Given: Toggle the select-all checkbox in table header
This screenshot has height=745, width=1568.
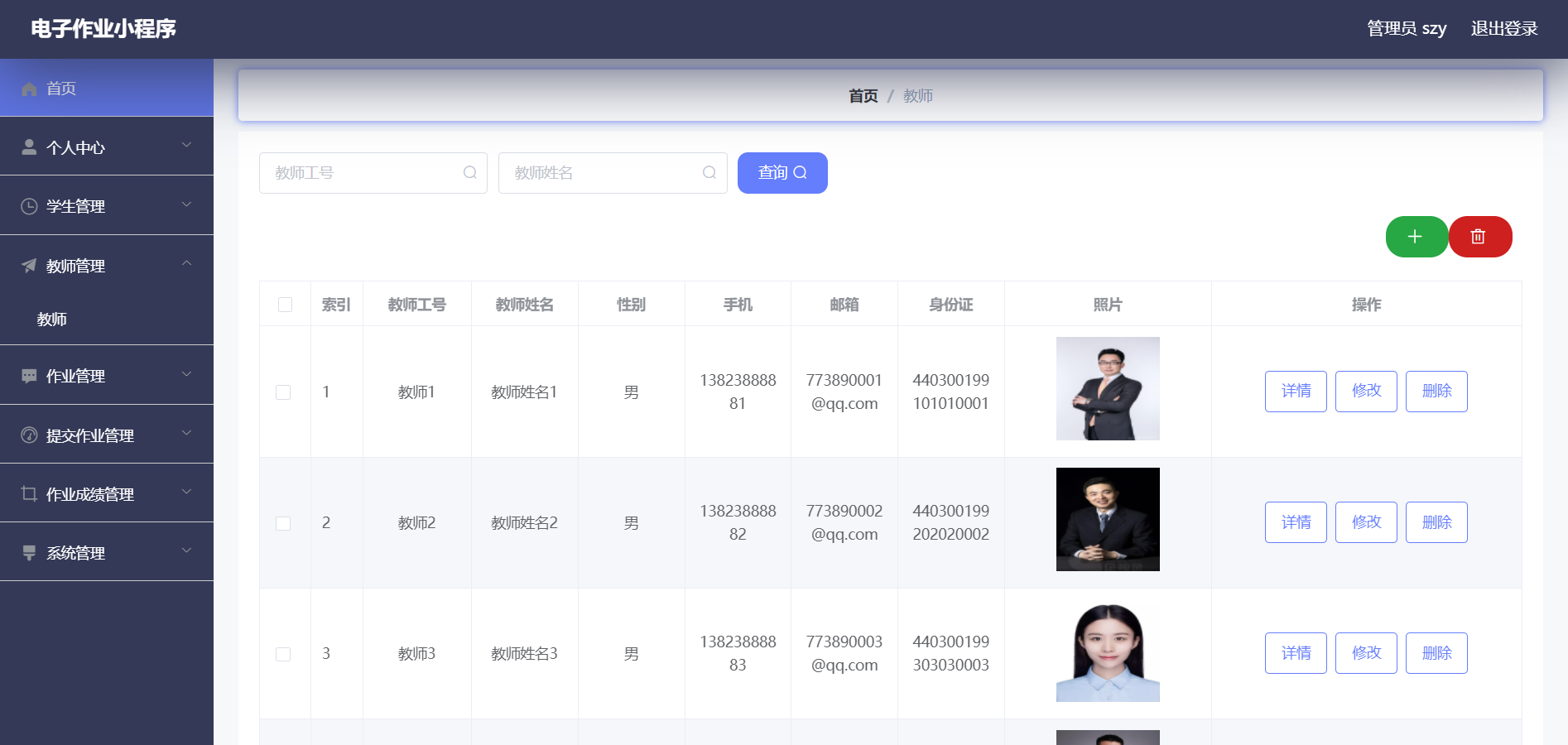Looking at the screenshot, I should 285,305.
